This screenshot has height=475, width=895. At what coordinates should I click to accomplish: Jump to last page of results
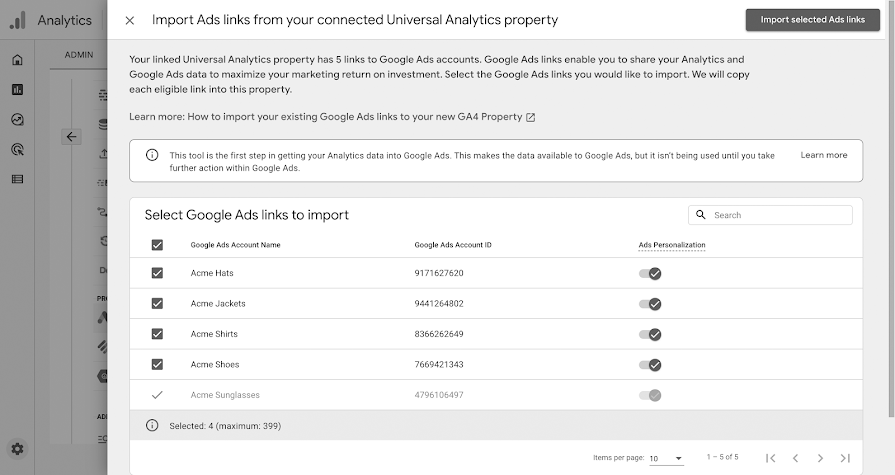[845, 458]
